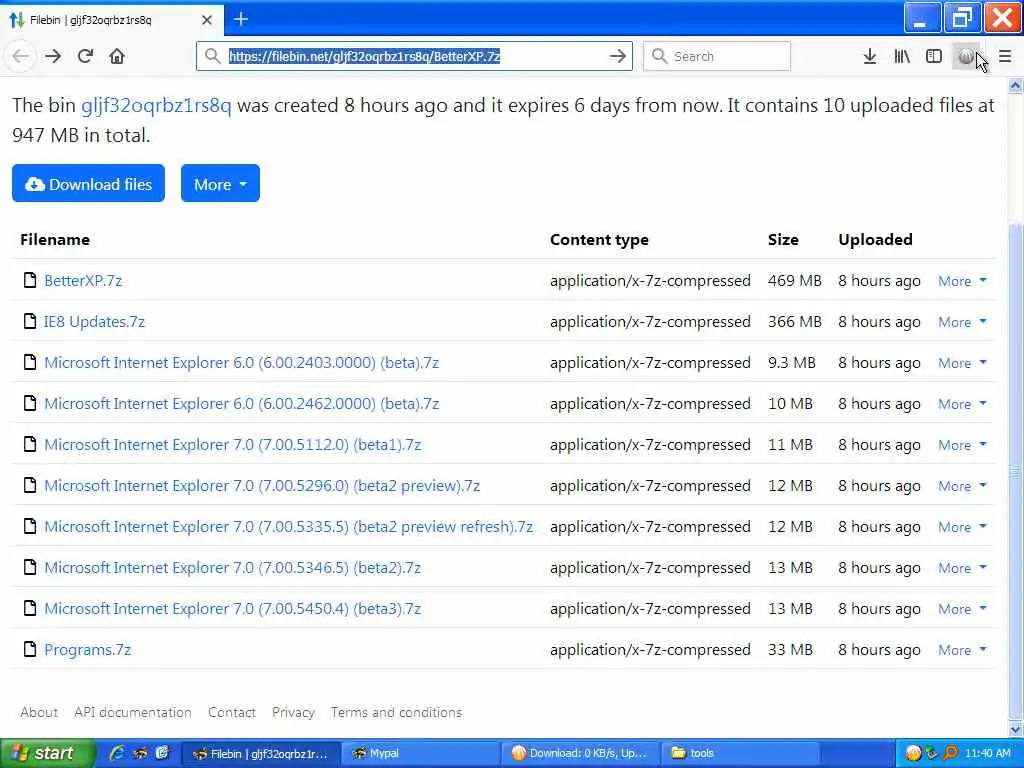1024x768 pixels.
Task: Switch to Filebin taskbar window button
Action: tap(260, 753)
